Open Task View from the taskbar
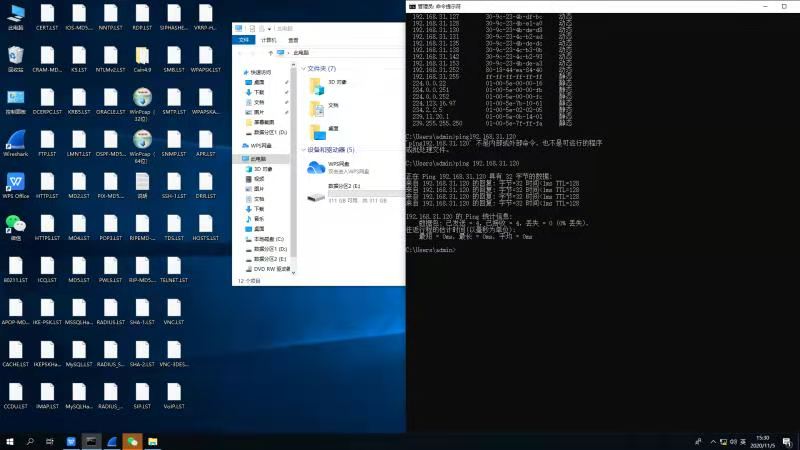 coord(49,441)
